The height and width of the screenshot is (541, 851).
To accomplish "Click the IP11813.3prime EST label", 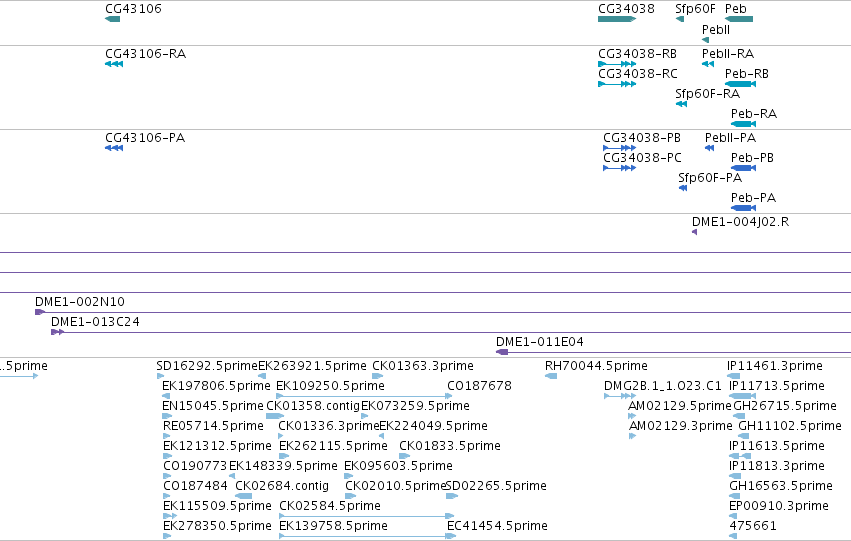I will point(777,466).
